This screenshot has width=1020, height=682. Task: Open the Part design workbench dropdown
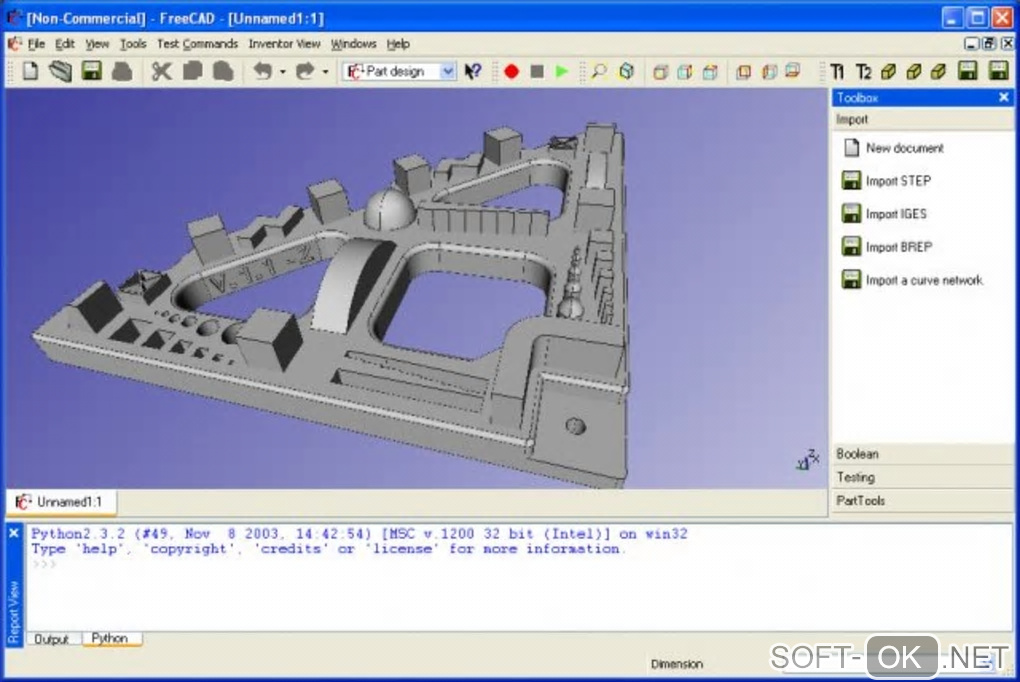point(447,71)
